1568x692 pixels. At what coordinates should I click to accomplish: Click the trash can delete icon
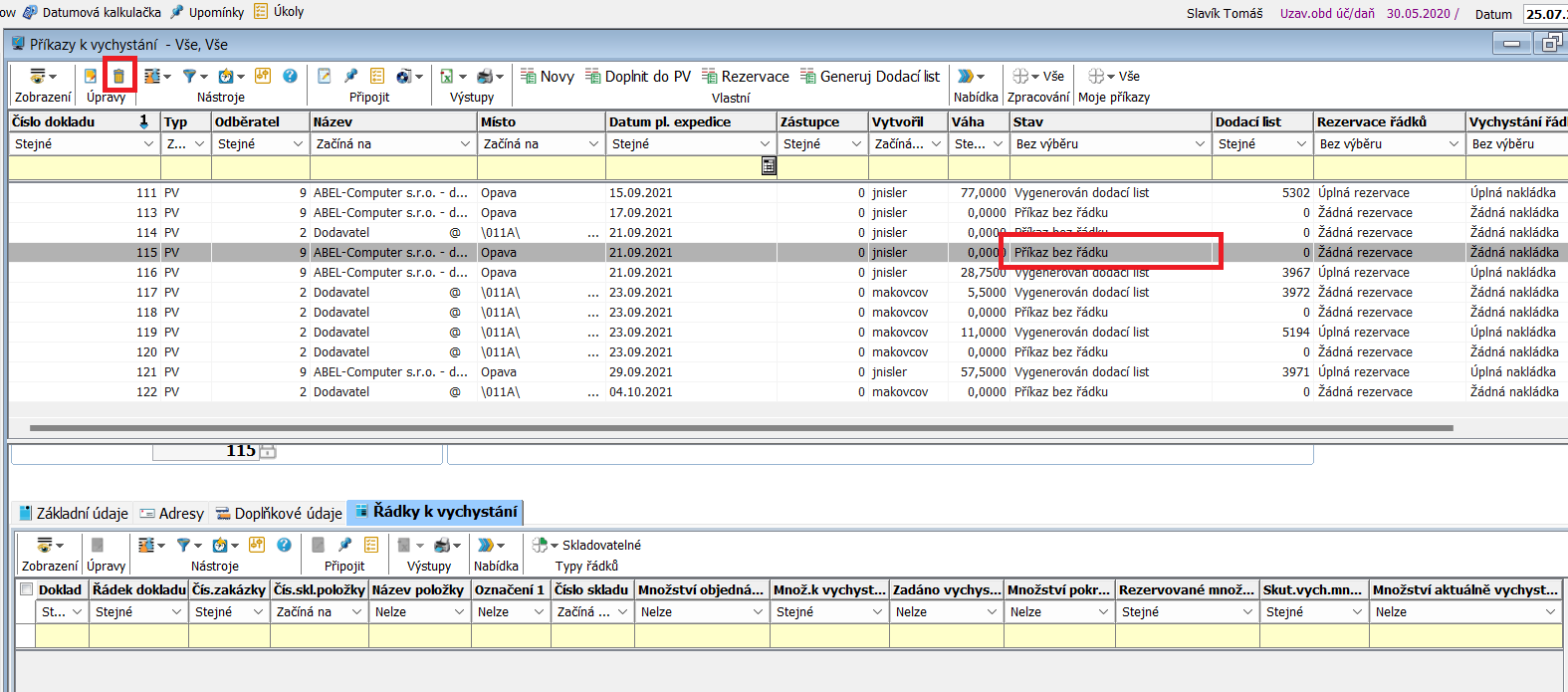118,77
